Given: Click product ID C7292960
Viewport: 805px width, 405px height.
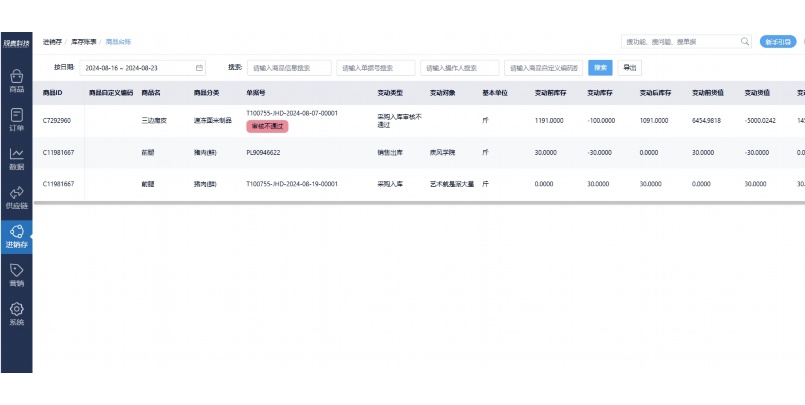Looking at the screenshot, I should pyautogui.click(x=57, y=121).
